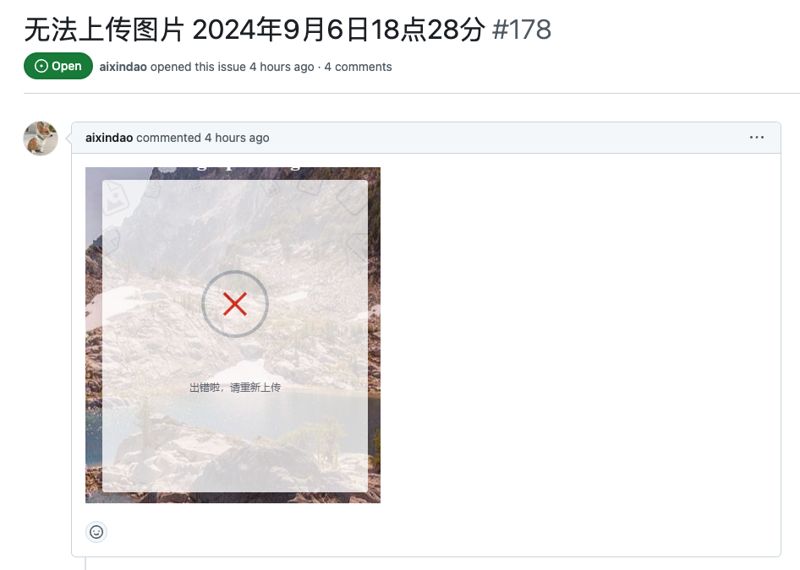Click the '4 comments' count text
The height and width of the screenshot is (570, 800).
[x=358, y=67]
